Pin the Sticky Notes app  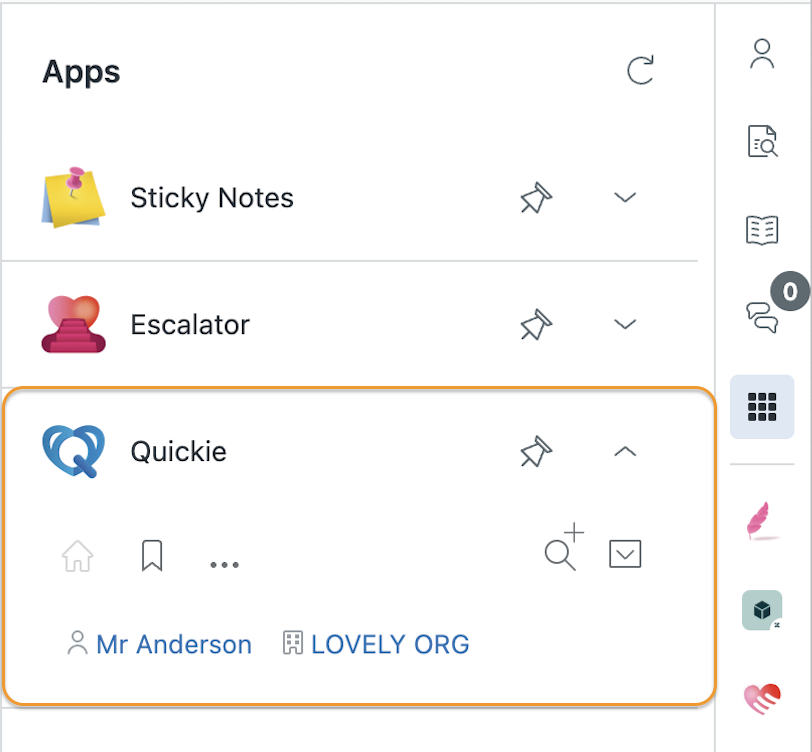click(536, 197)
